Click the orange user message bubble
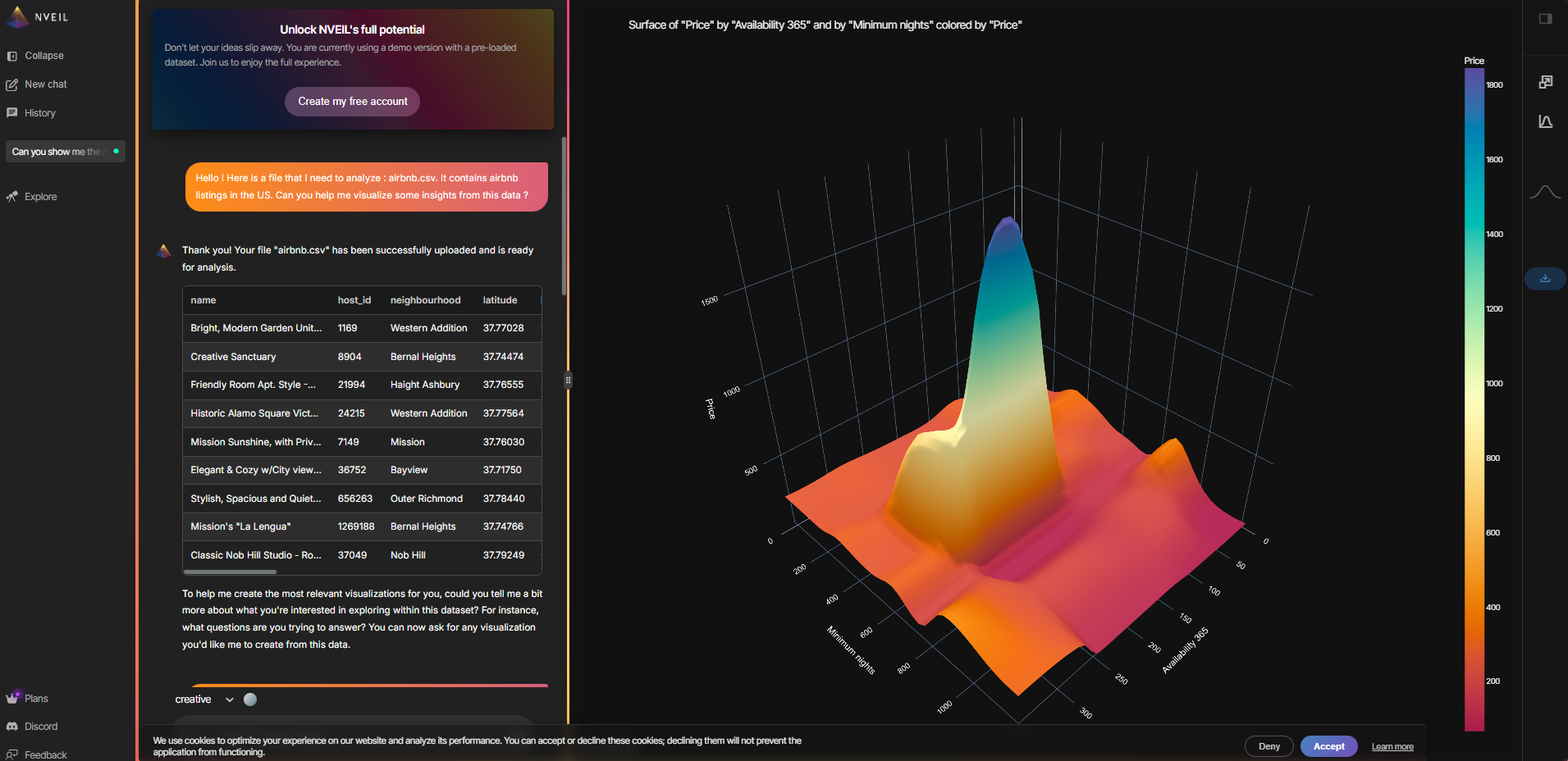1568x761 pixels. pyautogui.click(x=367, y=187)
